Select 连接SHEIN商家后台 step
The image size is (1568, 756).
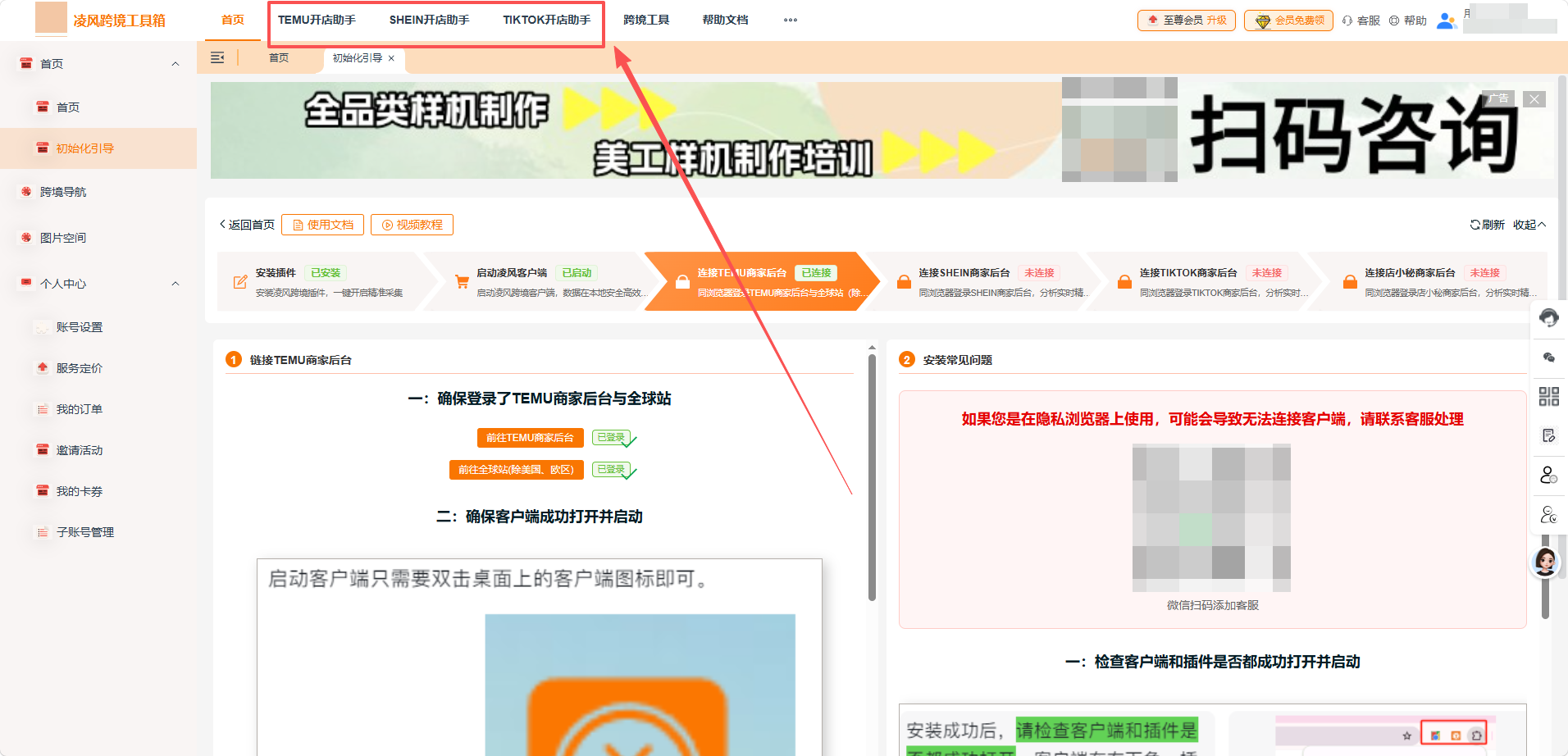[984, 281]
